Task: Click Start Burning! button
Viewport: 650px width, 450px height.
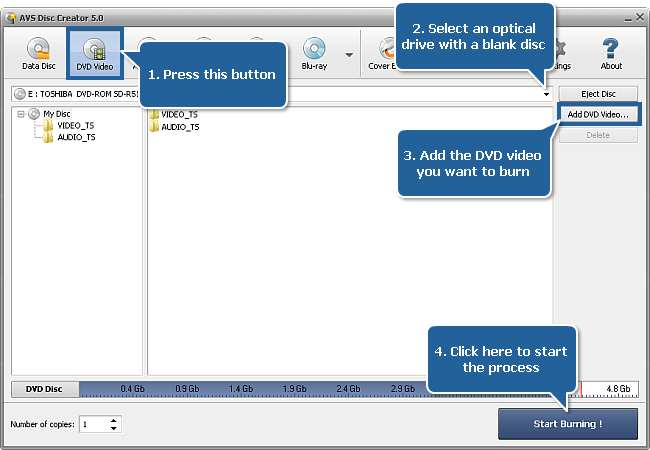Action: point(568,424)
